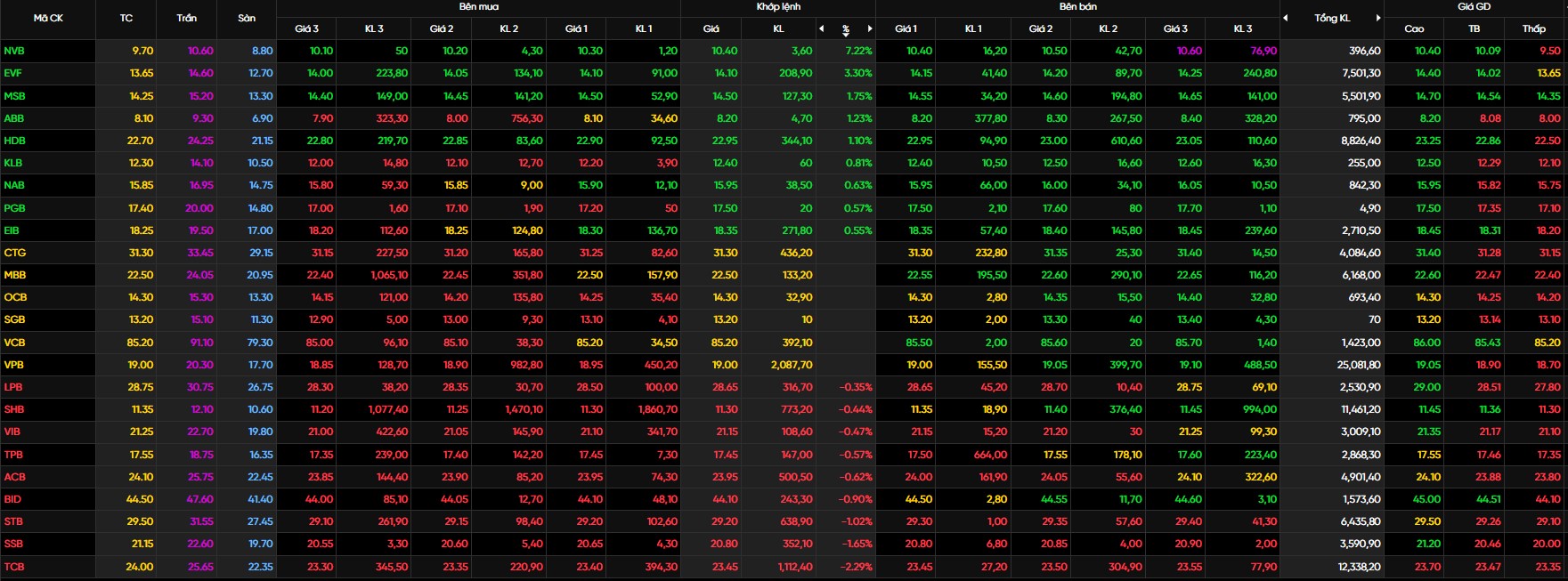Click the right arrow beside the % column header

pos(870,28)
